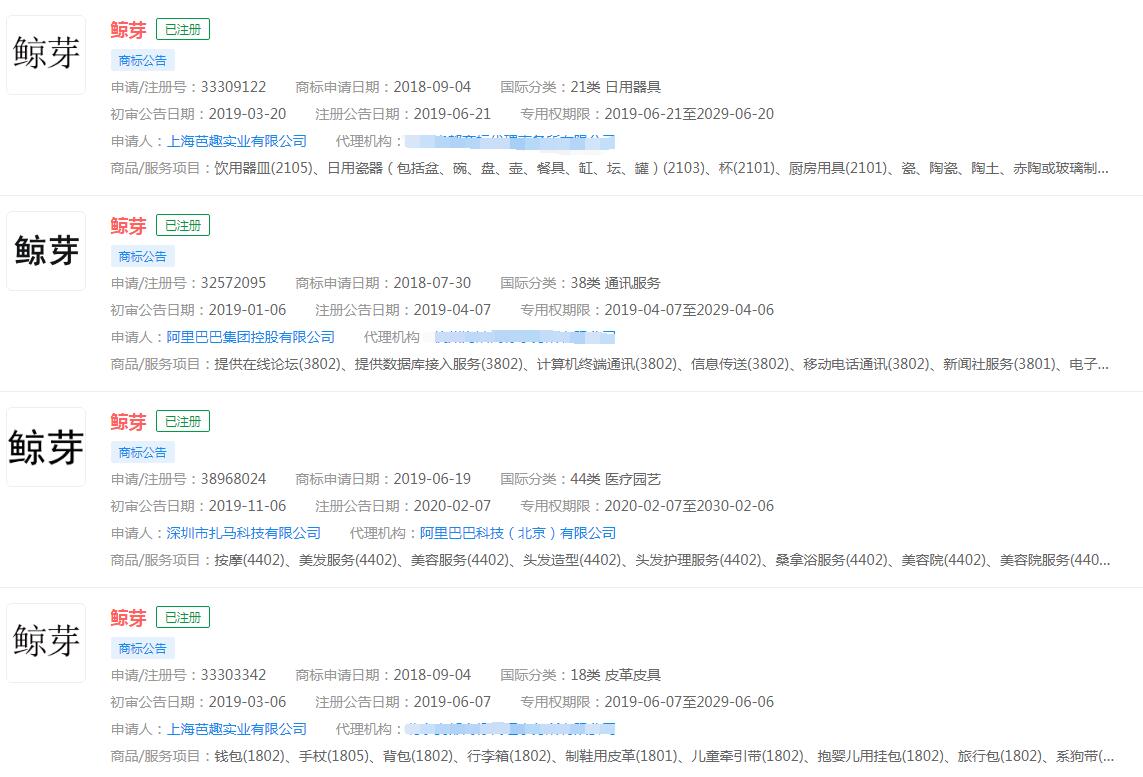
Task: Open applicant 上海芭趣实业有限公司 in class 18 entry
Action: pos(237,729)
